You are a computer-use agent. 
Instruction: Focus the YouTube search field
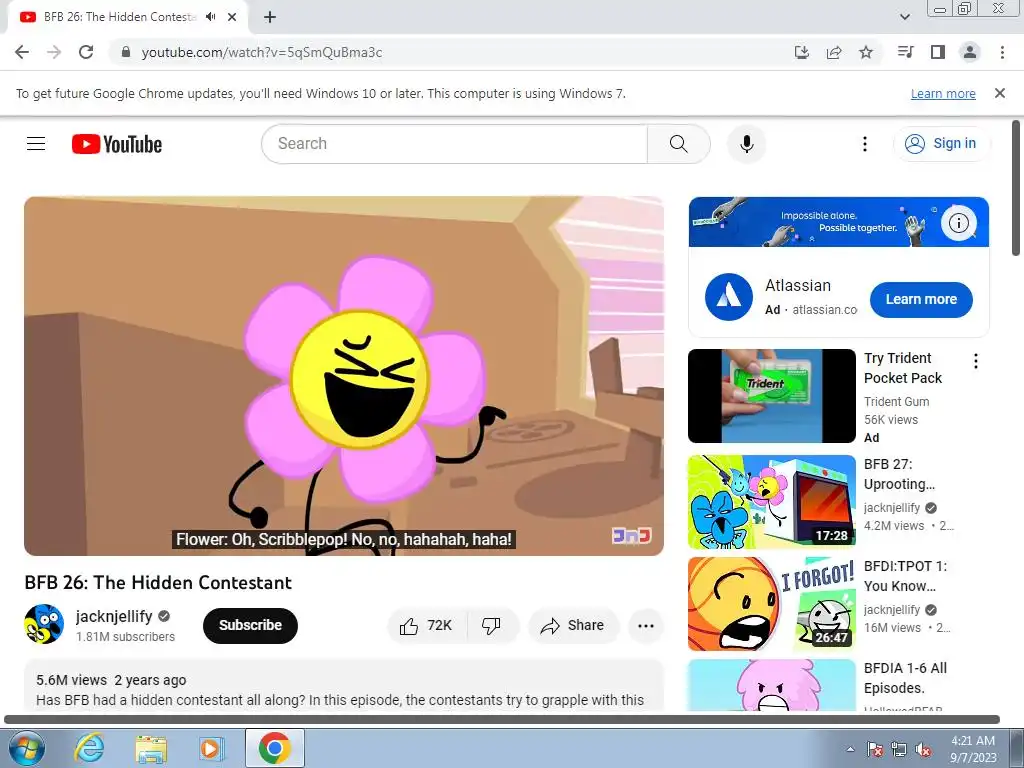455,144
